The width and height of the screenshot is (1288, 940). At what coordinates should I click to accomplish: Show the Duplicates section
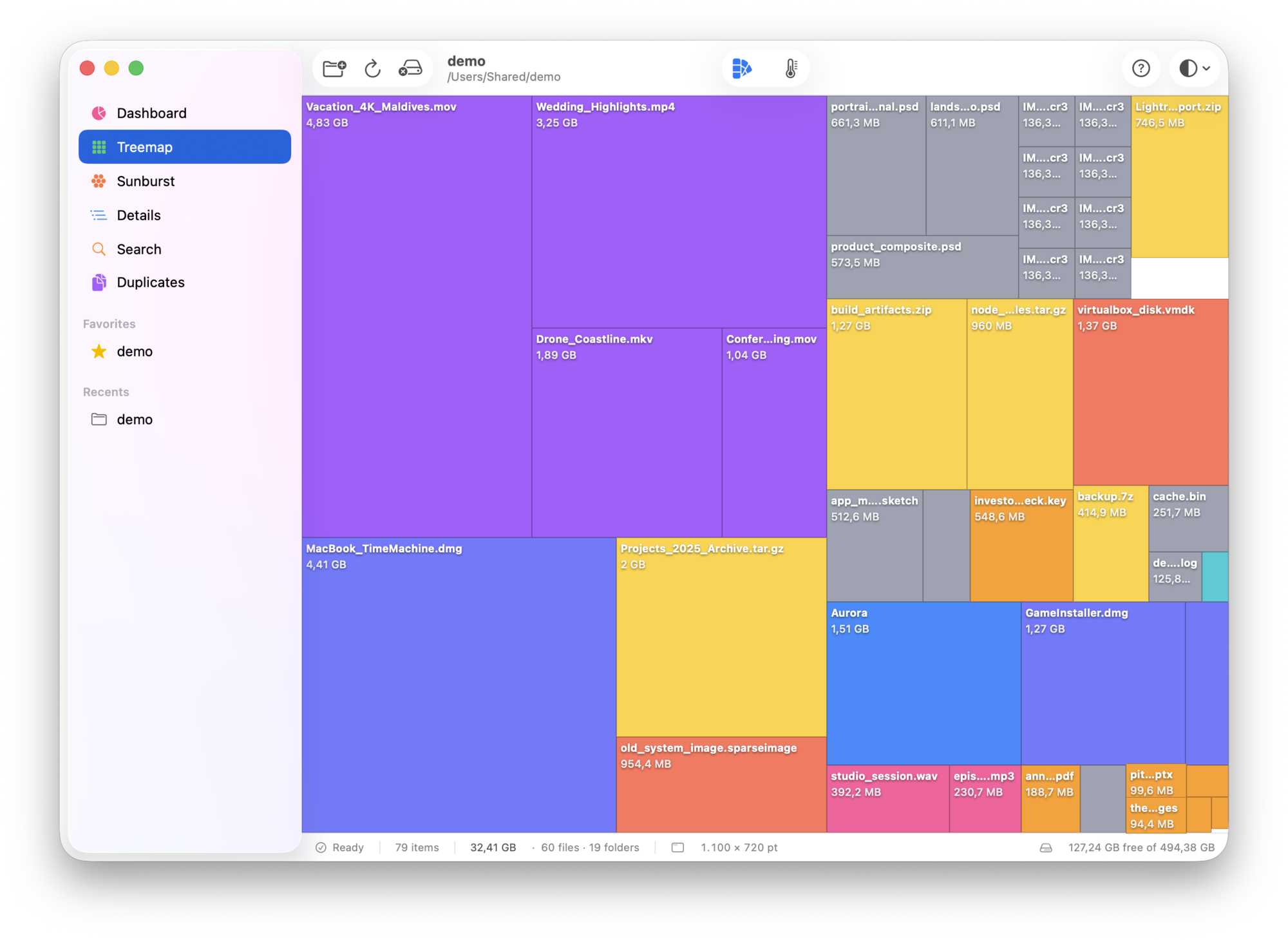pos(185,282)
